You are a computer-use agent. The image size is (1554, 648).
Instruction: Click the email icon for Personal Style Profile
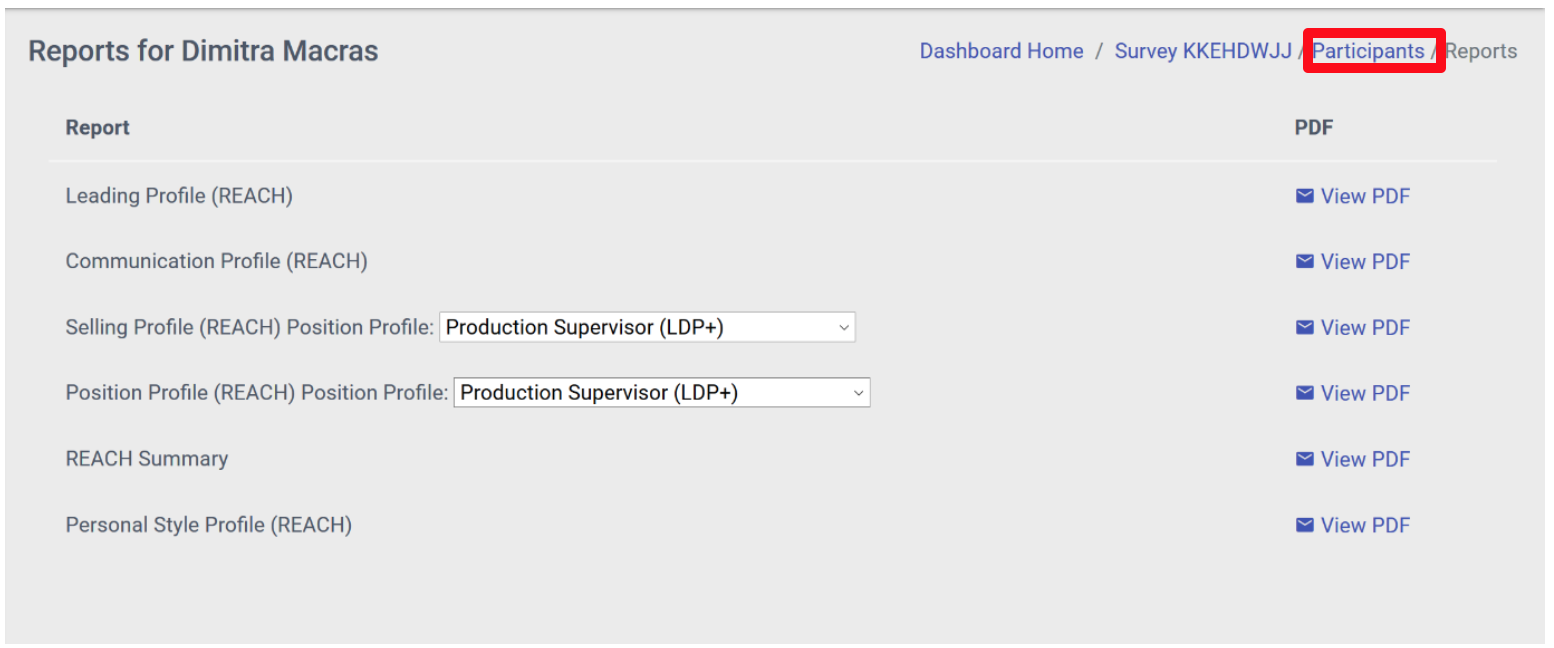[x=1305, y=524]
